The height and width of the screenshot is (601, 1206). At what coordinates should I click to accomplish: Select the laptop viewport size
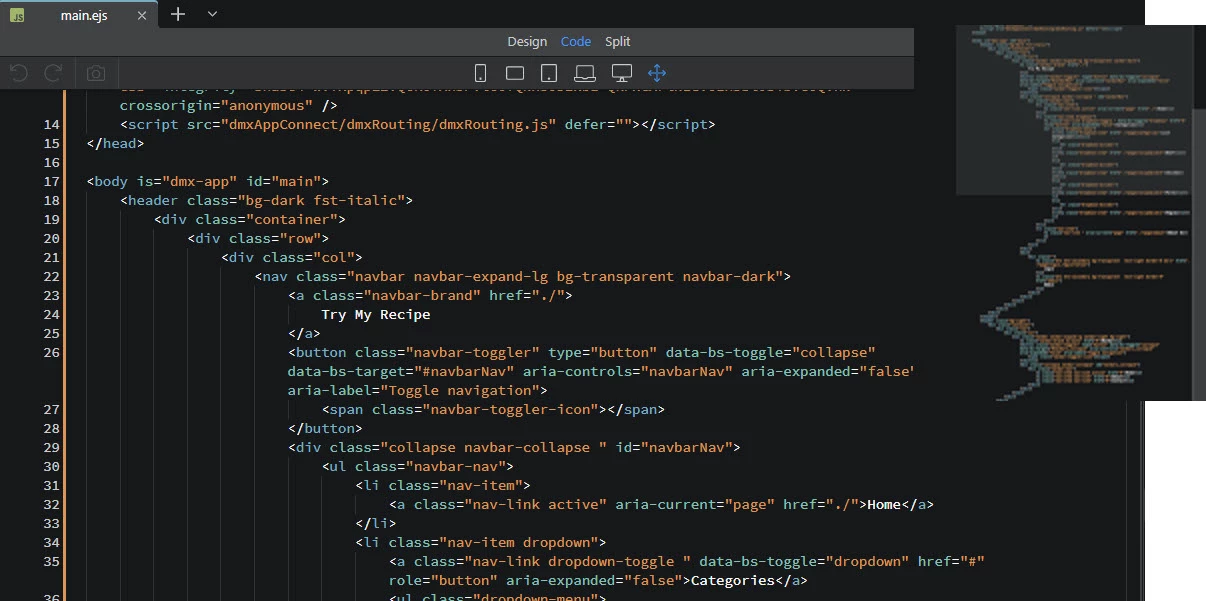(x=585, y=73)
